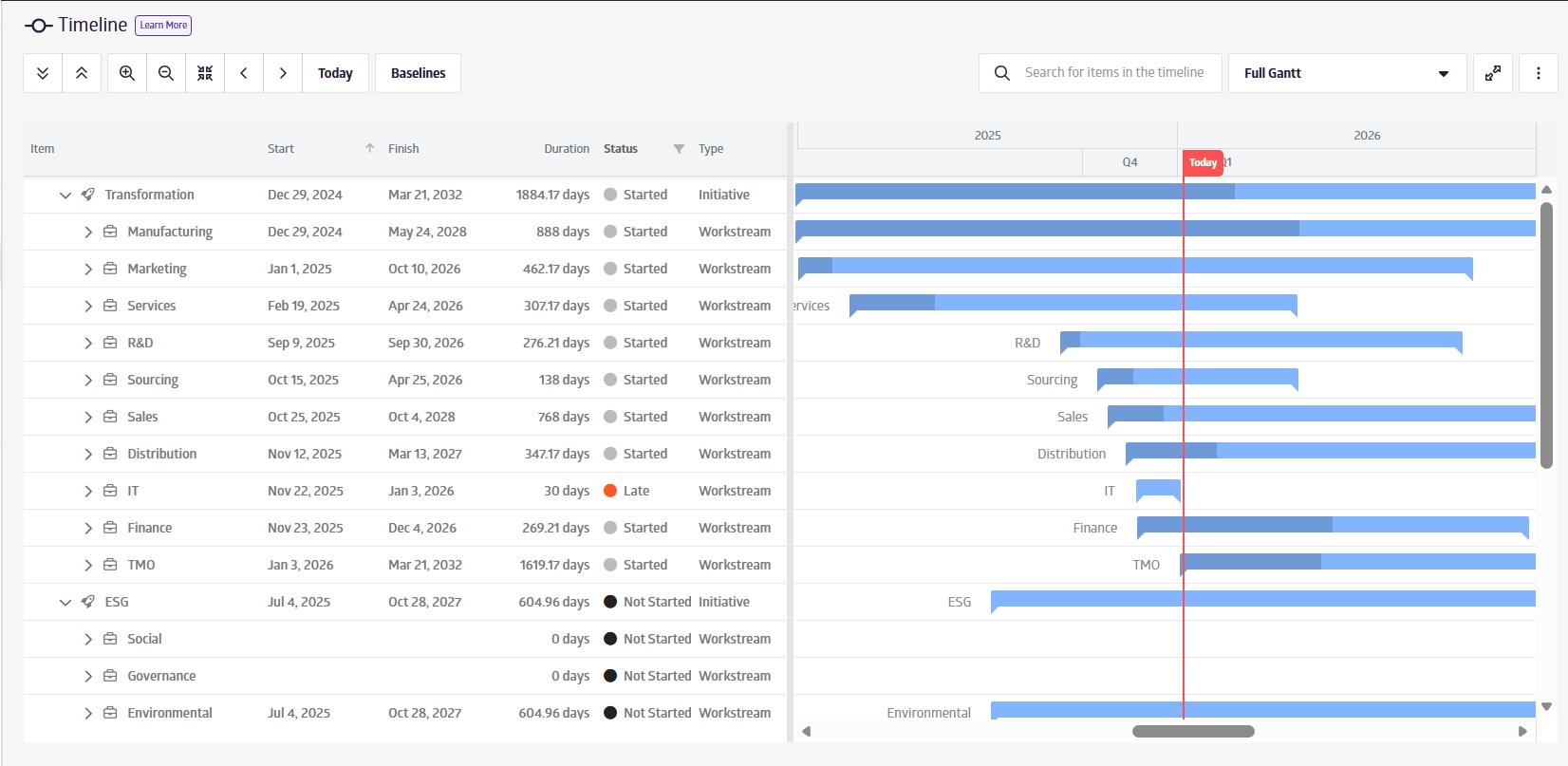Click the 2026 year header
The width and height of the screenshot is (1568, 766).
coord(1367,136)
